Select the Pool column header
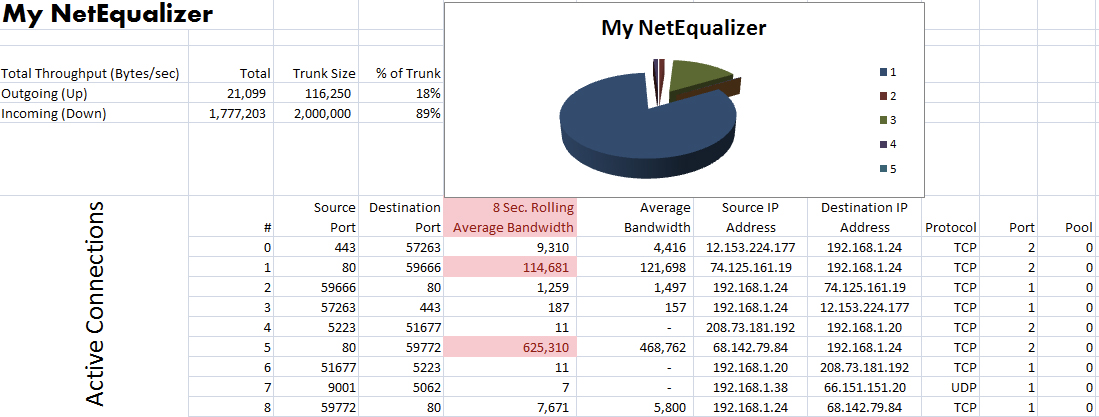Screen dimensions: 1099x417 click(1078, 228)
